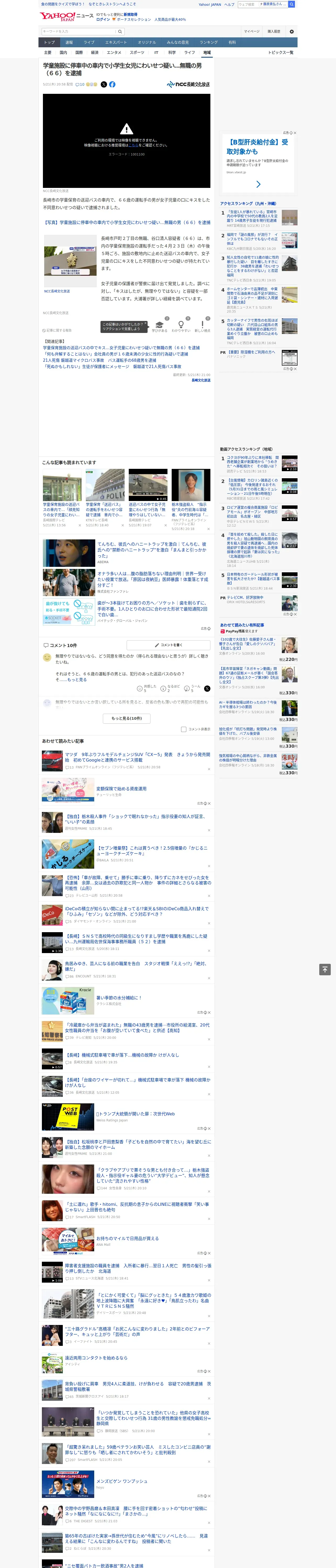This screenshot has width=336, height=1568.
Task: Open the マツダ CX-5 article thumbnail
Action: (x=52, y=761)
